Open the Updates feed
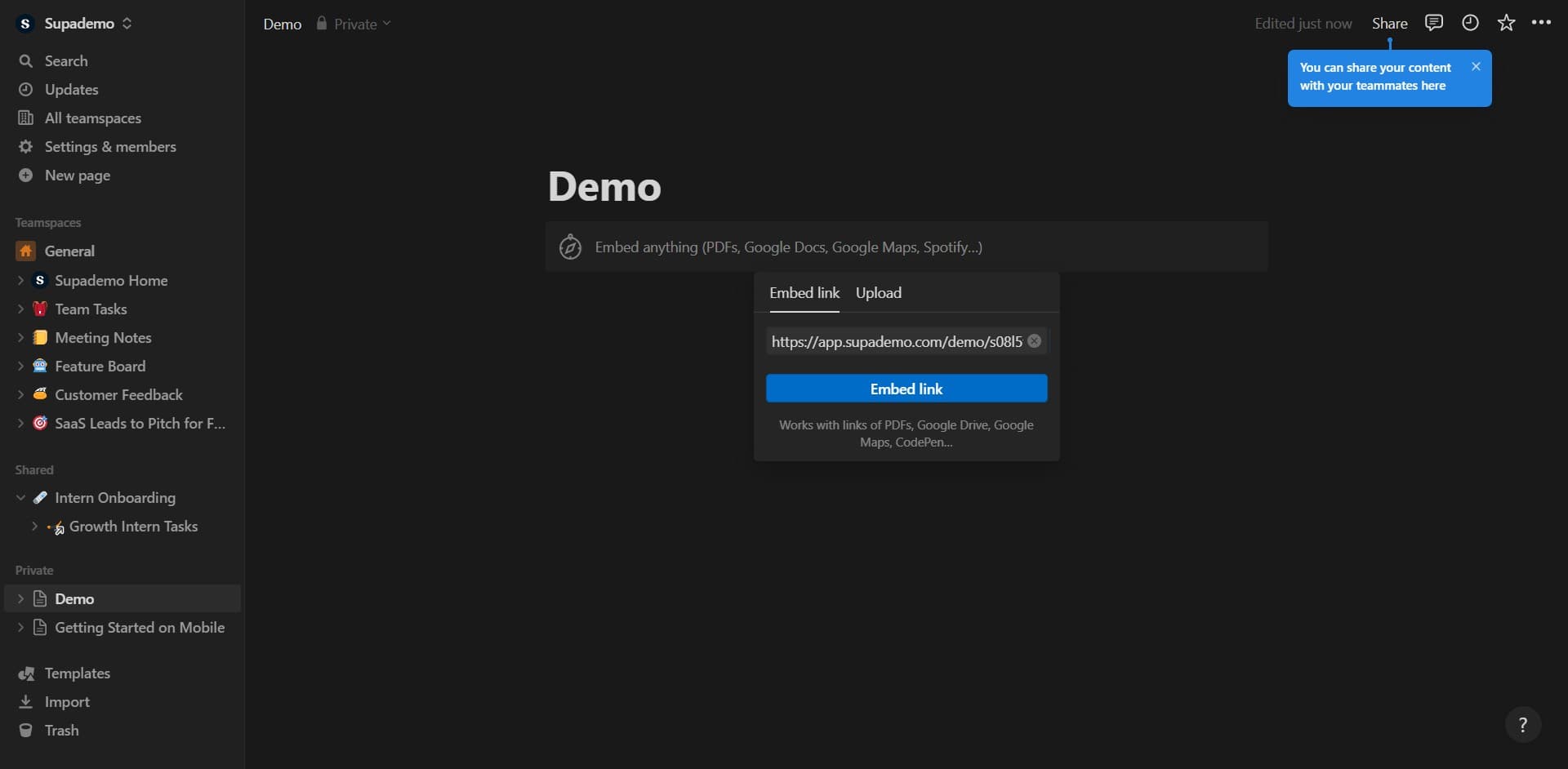The width and height of the screenshot is (1568, 769). coord(70,89)
